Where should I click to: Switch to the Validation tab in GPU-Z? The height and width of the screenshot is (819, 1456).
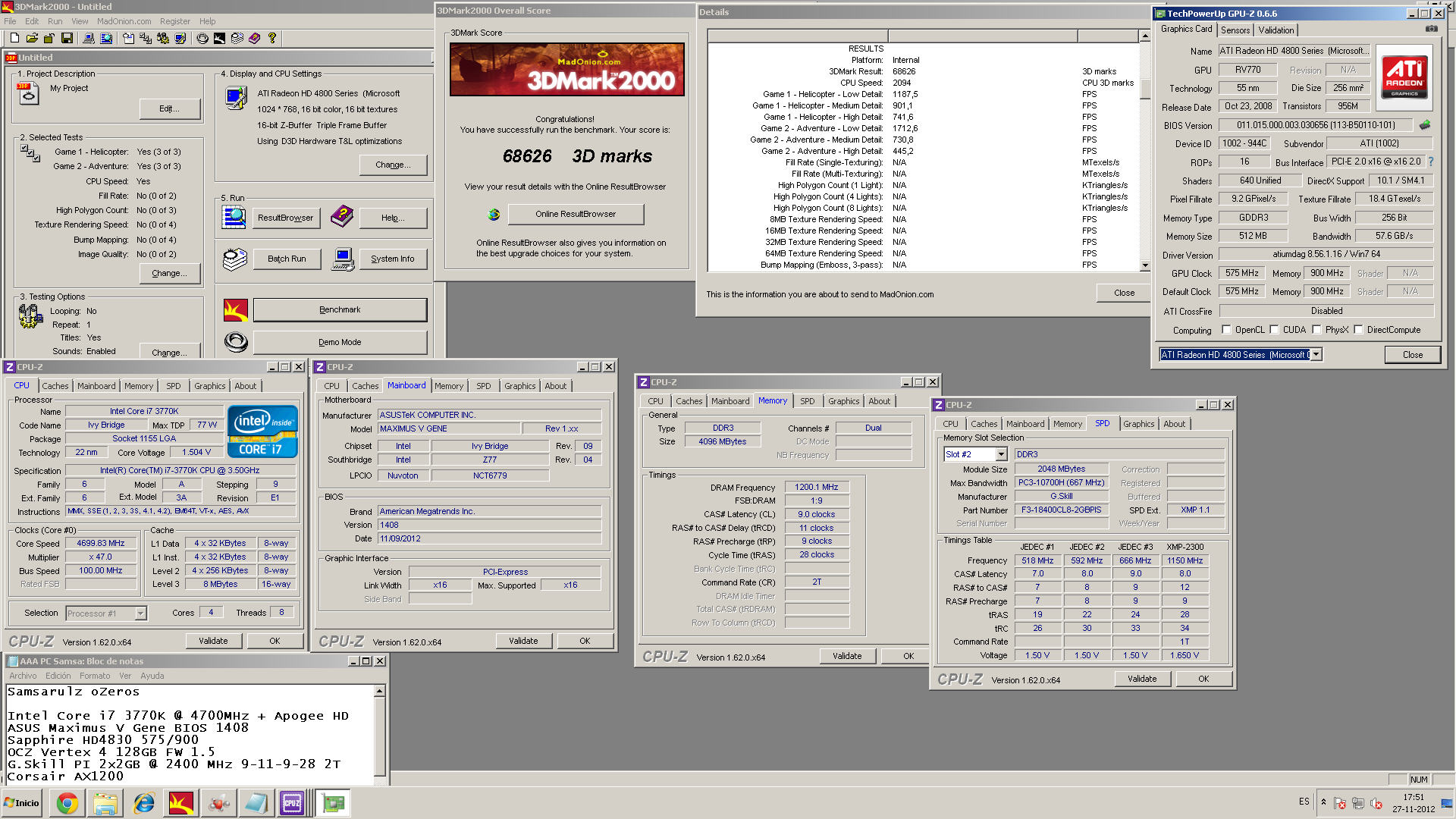coord(1276,30)
